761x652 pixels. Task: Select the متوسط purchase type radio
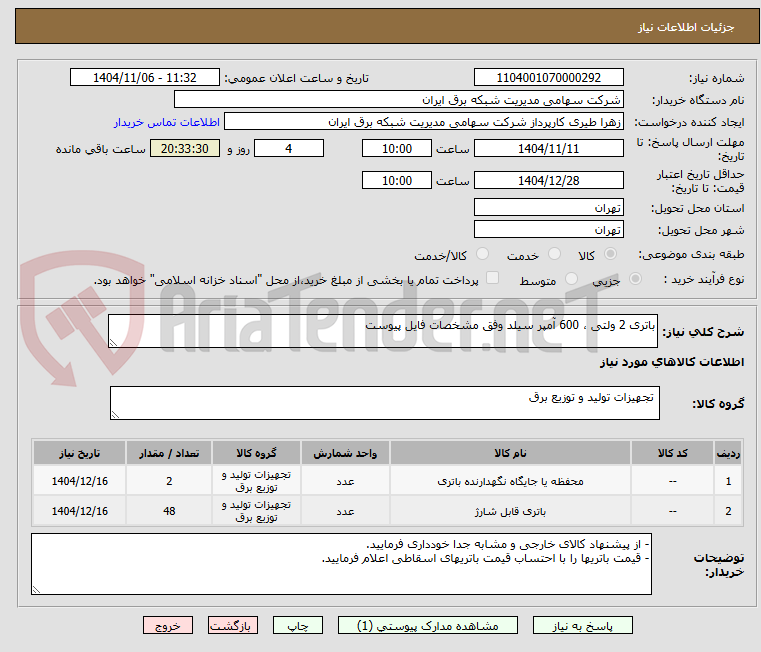pyautogui.click(x=571, y=279)
